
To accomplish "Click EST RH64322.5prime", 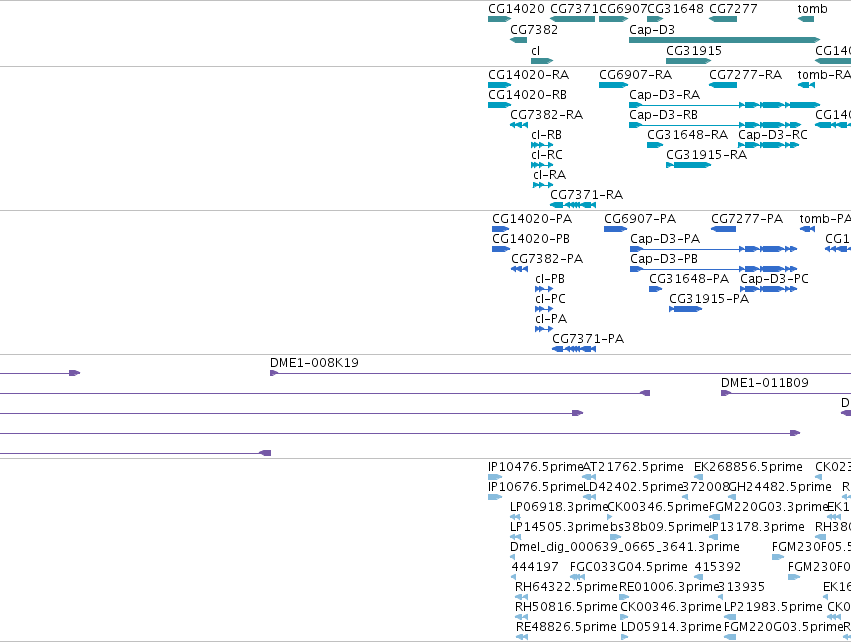I will click(x=522, y=597).
